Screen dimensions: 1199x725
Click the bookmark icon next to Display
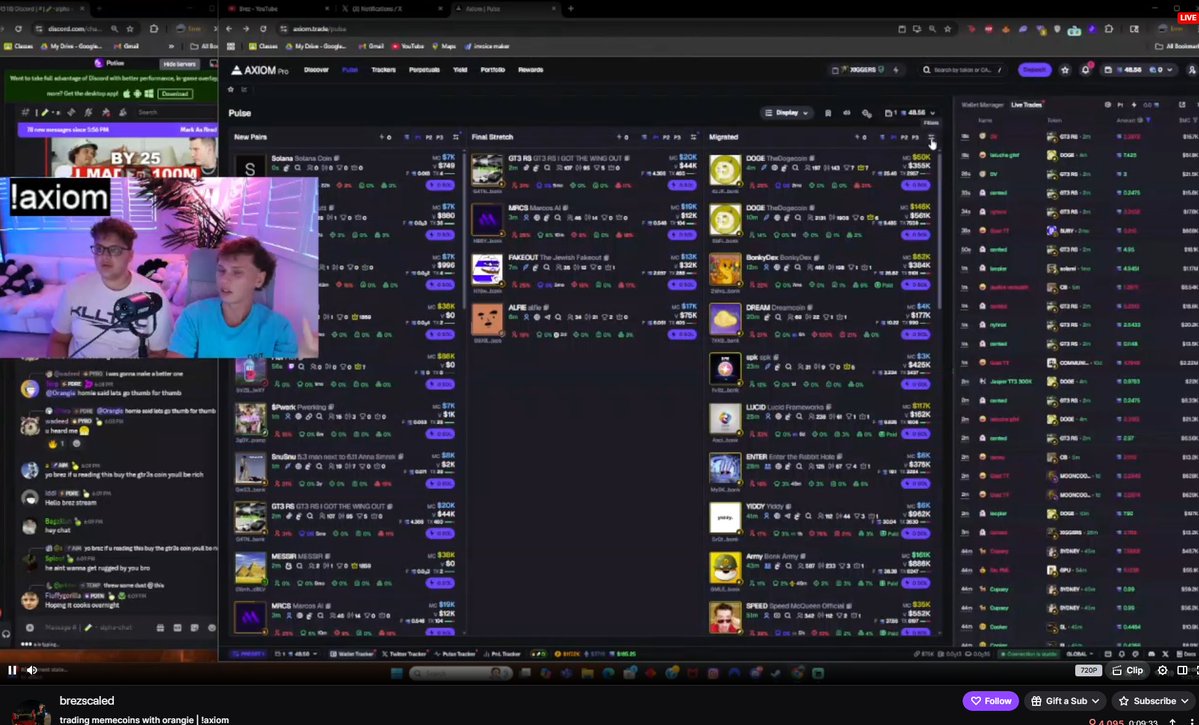[828, 113]
